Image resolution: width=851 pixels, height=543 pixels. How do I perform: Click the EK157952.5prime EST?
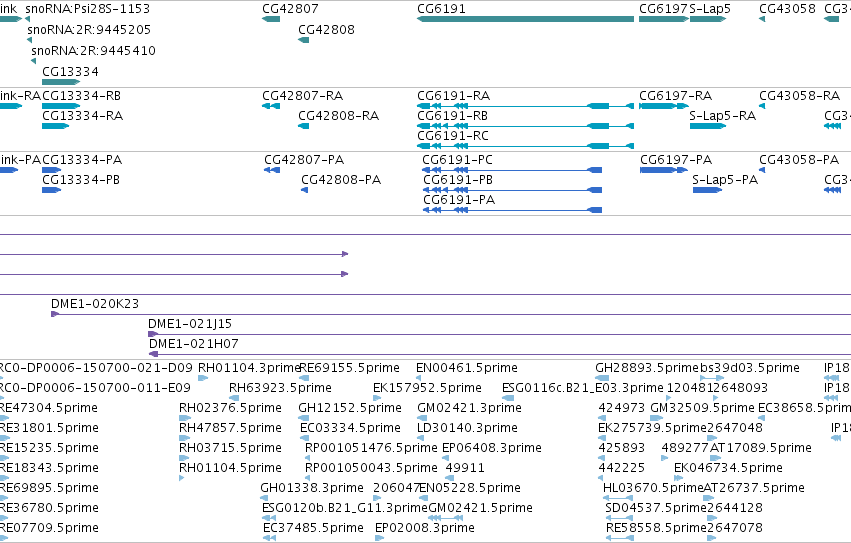coord(376,398)
